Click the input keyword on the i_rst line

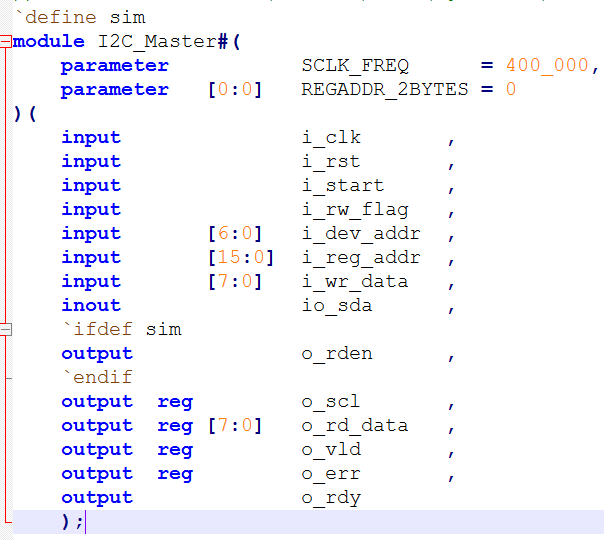coord(91,162)
